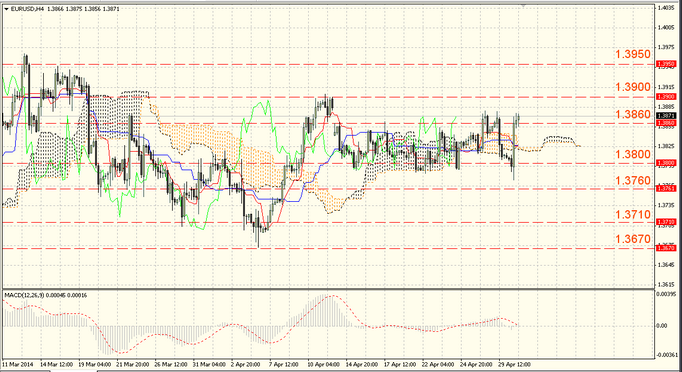This screenshot has height=372, width=682.
Task: Click the 14 Apr 20:00 time label
Action: [x=362, y=364]
